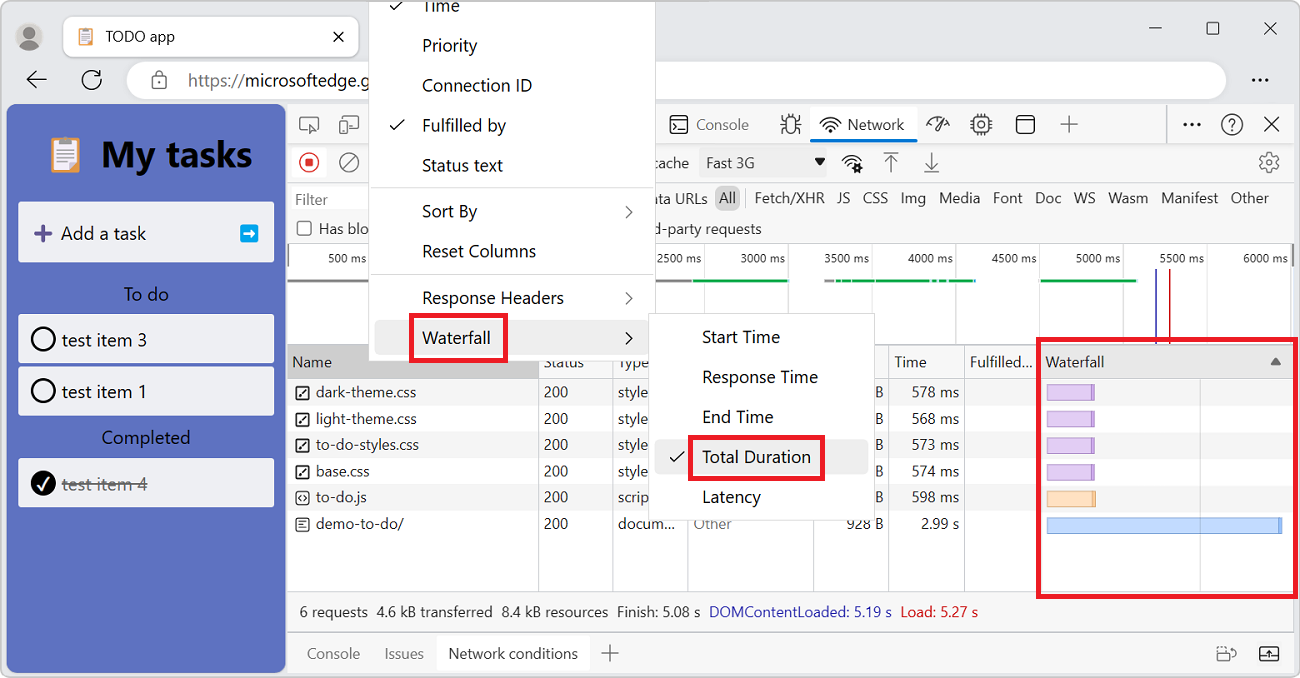
Task: Import HAR file with upload arrow
Action: pos(891,162)
